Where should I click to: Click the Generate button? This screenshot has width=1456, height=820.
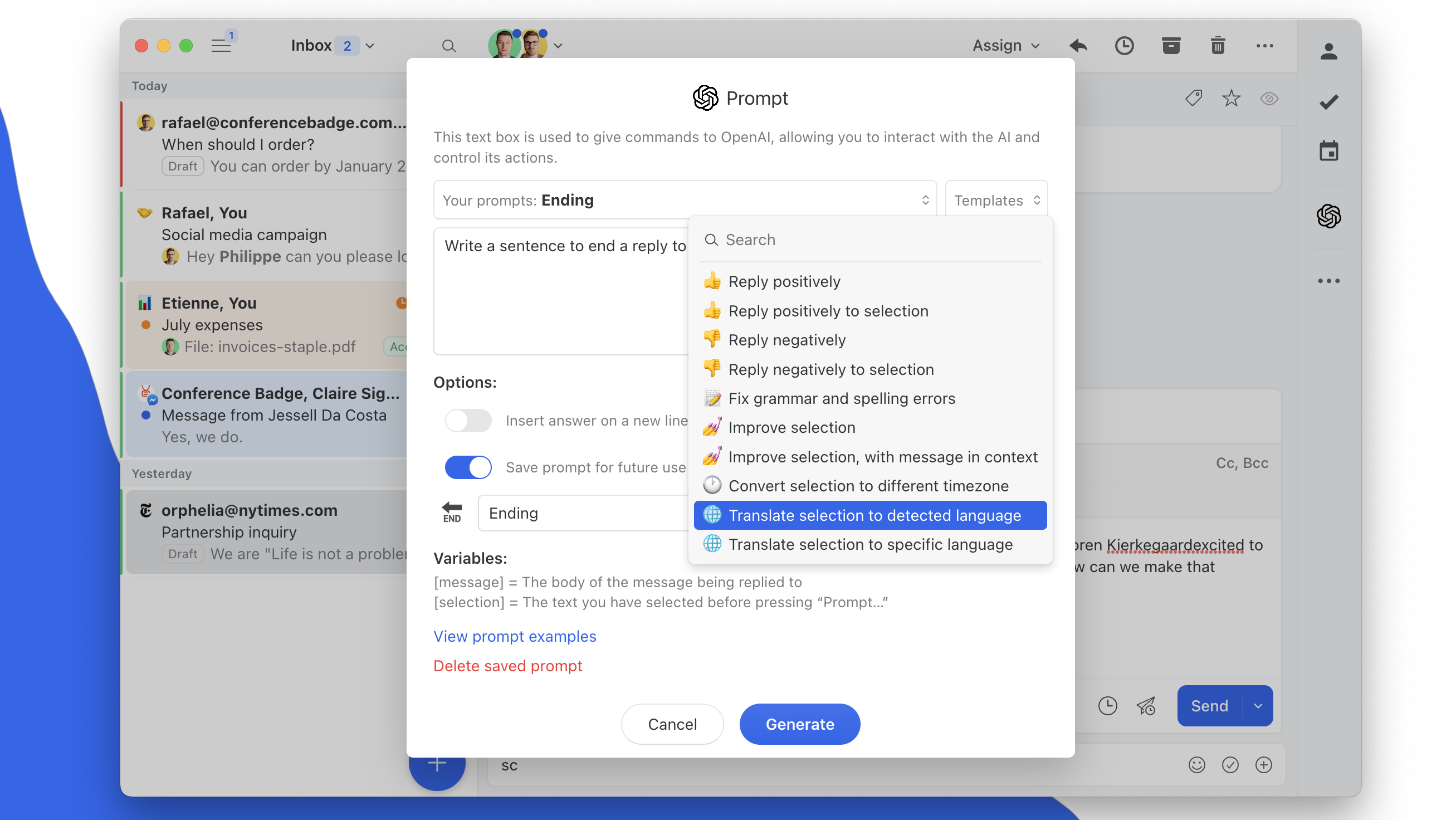[799, 724]
